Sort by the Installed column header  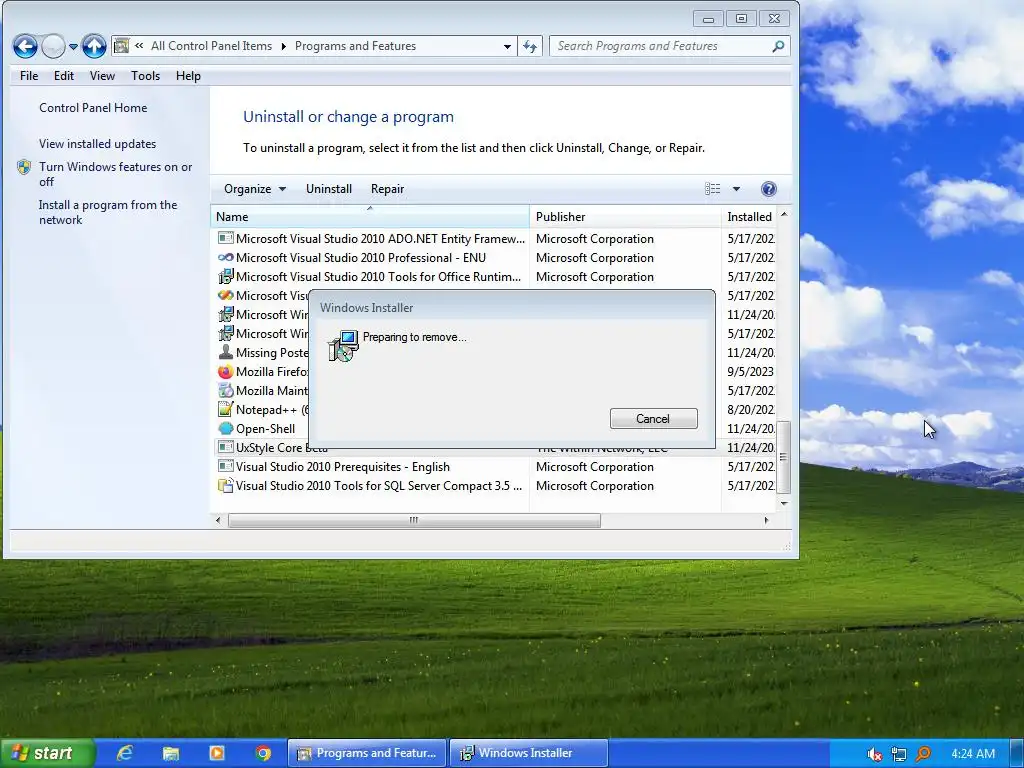[749, 217]
